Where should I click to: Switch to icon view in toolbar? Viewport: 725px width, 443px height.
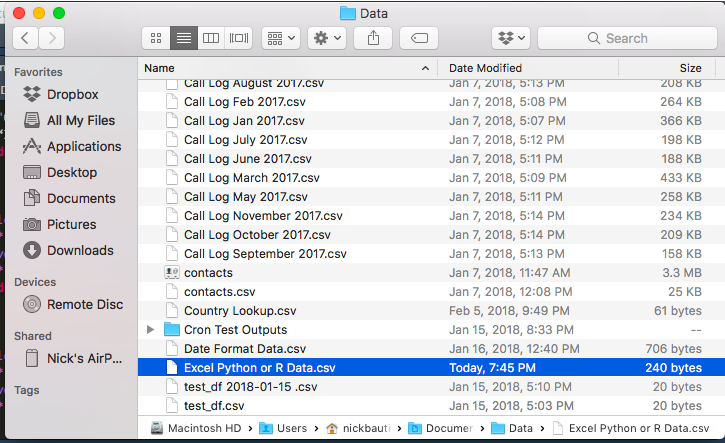click(x=156, y=38)
